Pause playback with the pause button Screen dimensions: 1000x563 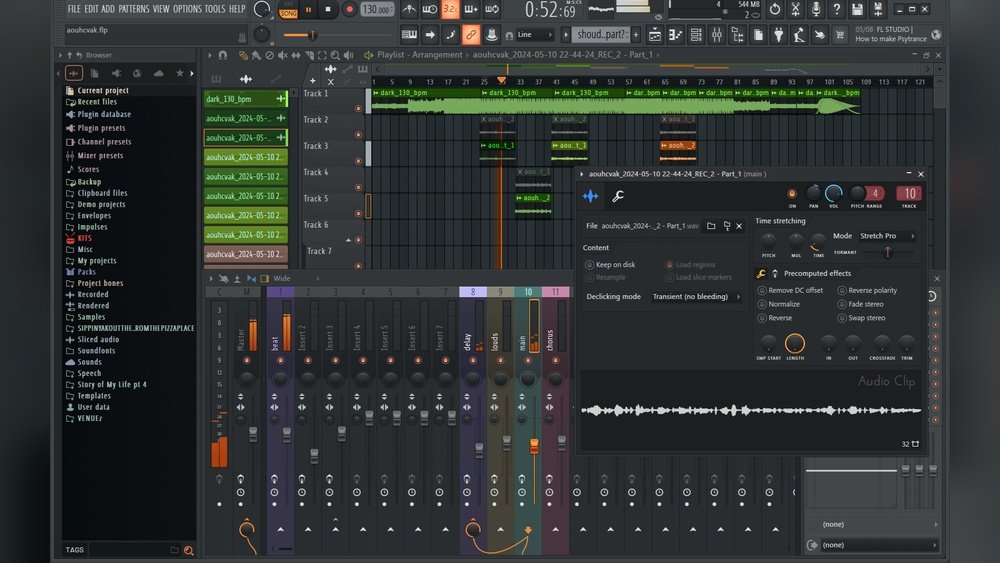coord(309,10)
